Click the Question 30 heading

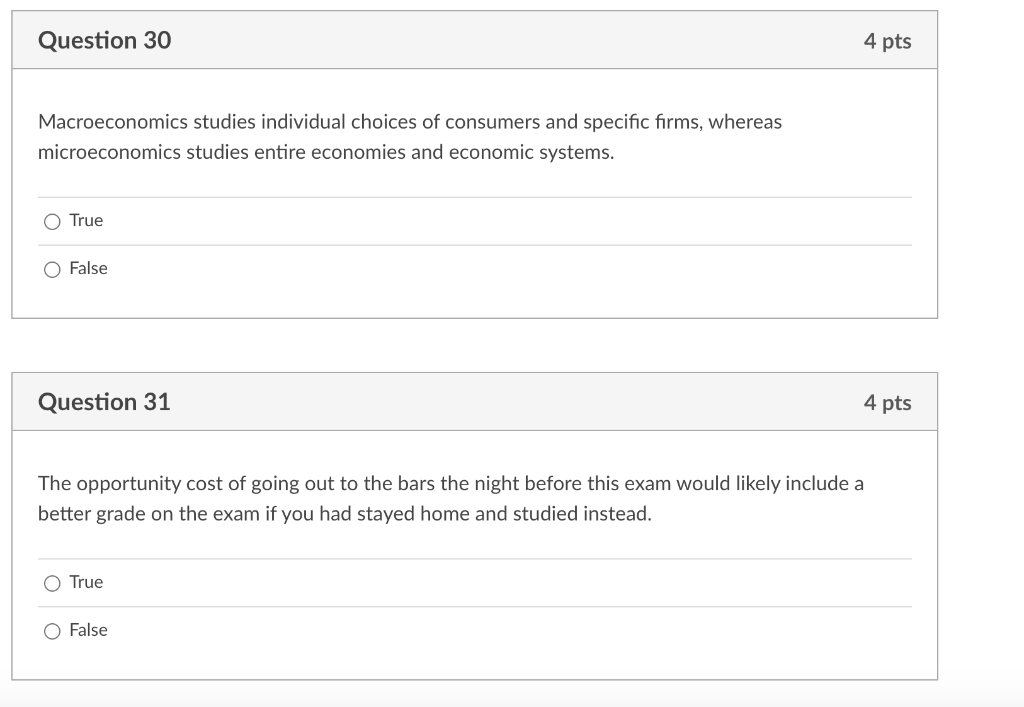(x=104, y=41)
